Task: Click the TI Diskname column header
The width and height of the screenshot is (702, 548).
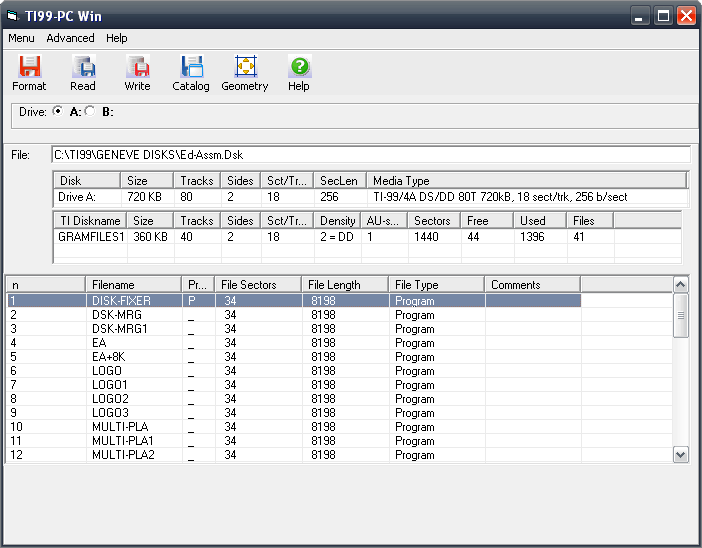Action: click(90, 220)
